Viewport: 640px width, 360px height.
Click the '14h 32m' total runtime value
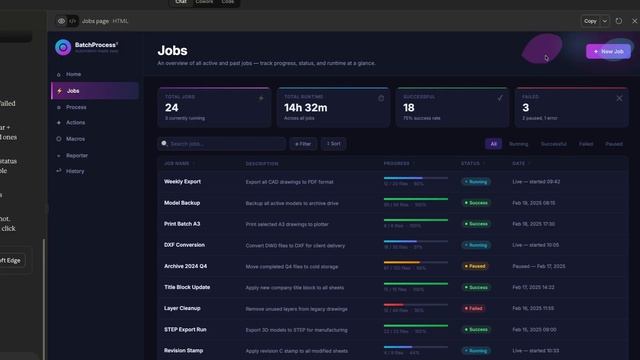(305, 108)
